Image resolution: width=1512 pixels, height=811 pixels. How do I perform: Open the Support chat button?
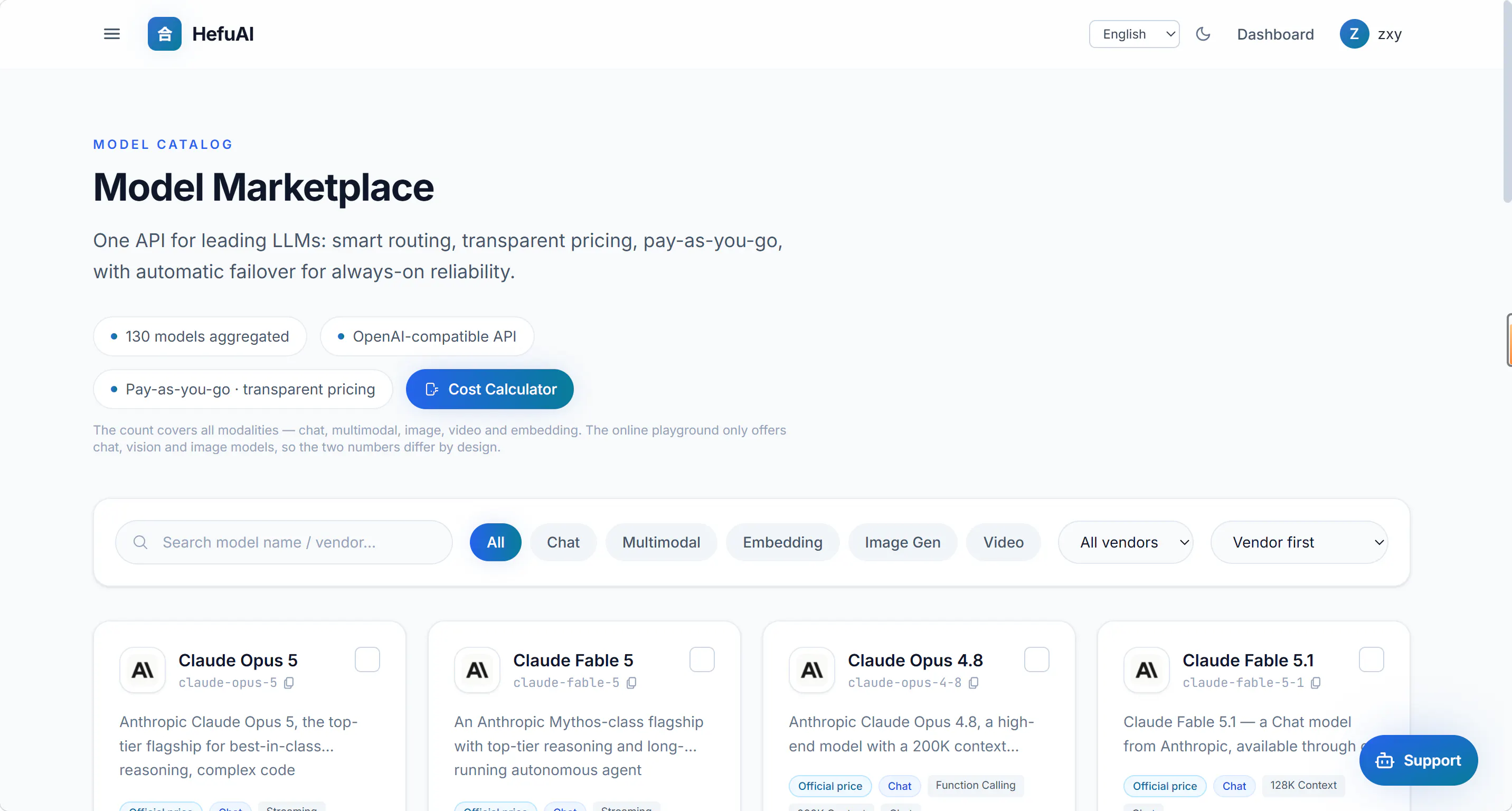[x=1418, y=760]
